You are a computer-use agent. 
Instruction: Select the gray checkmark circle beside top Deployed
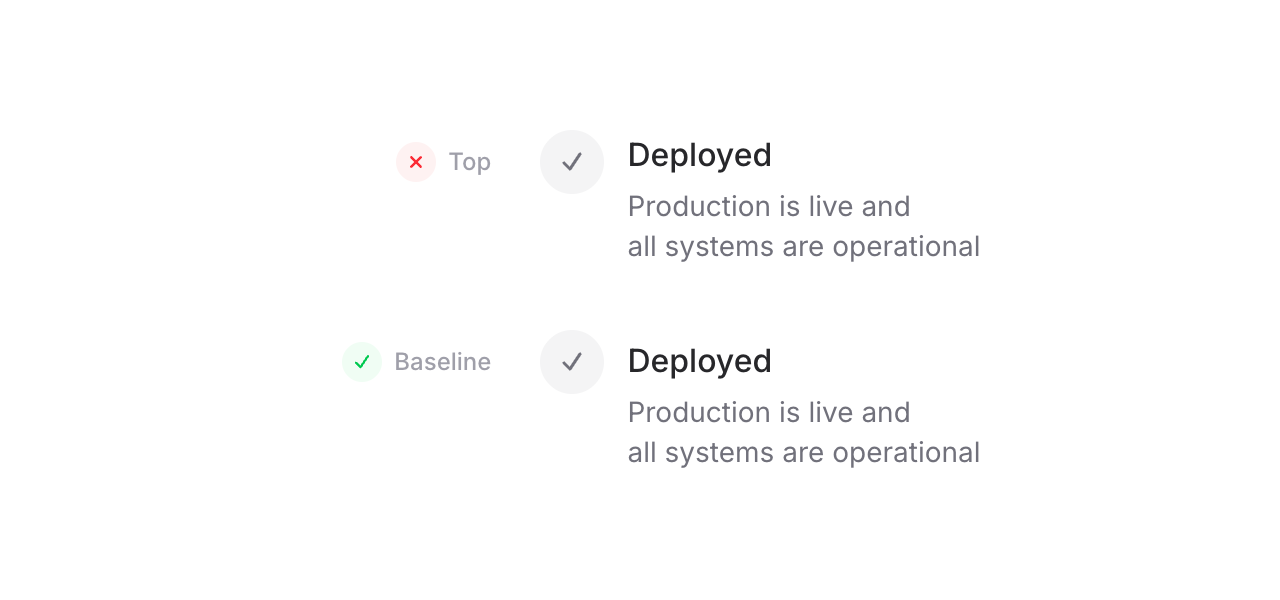572,161
